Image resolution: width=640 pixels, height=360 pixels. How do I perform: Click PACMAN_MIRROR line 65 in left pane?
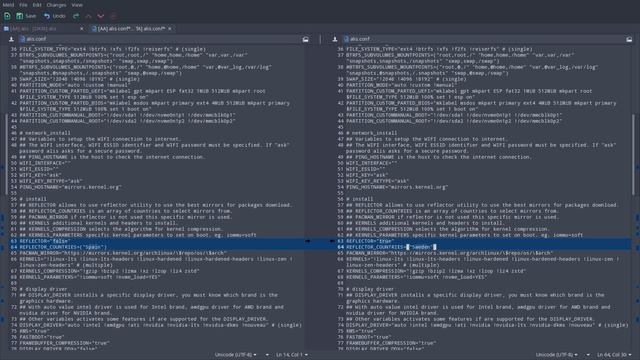point(123,253)
